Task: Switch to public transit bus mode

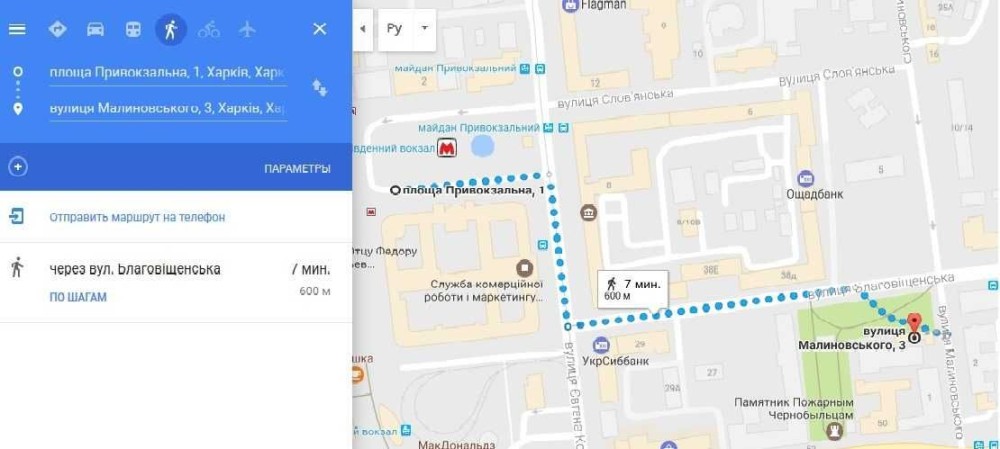Action: pyautogui.click(x=133, y=29)
